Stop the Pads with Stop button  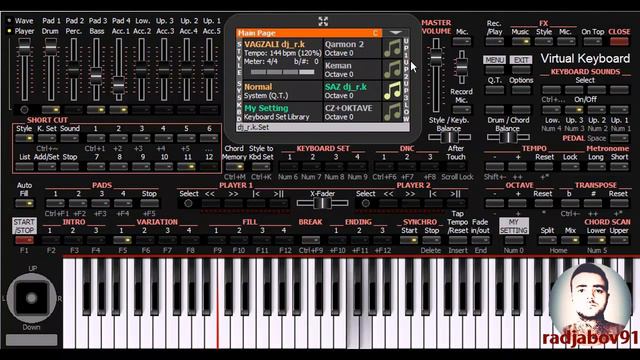tap(149, 203)
